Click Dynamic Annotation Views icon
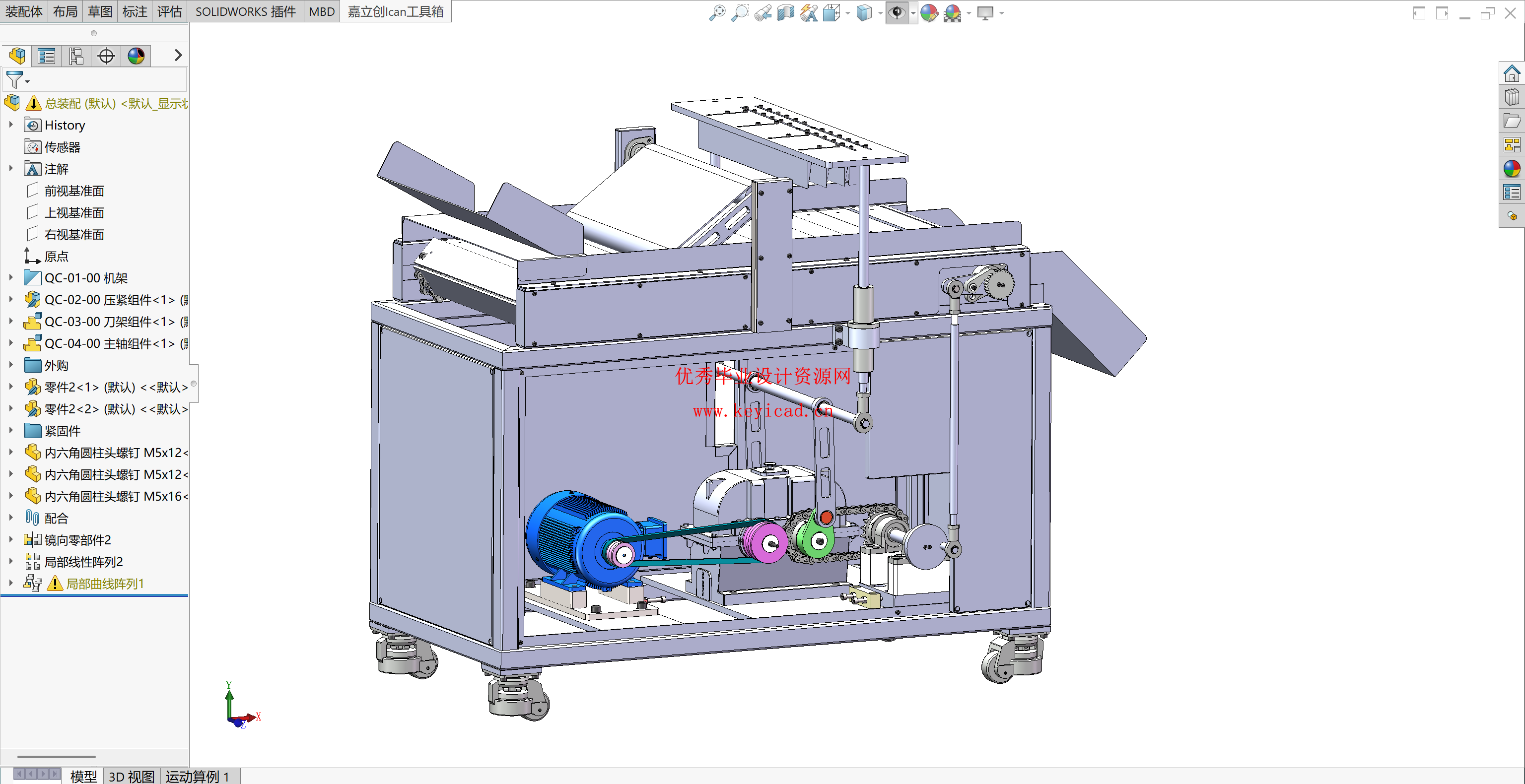 tap(809, 12)
